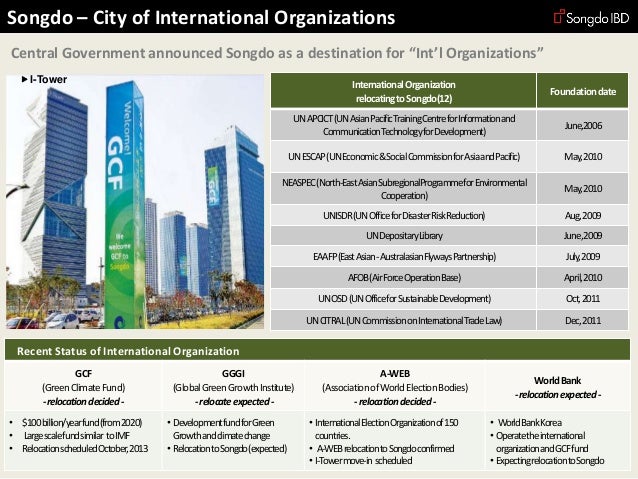The height and width of the screenshot is (479, 638).
Task: Click the 'GGGI' column heading
Action: pos(234,374)
